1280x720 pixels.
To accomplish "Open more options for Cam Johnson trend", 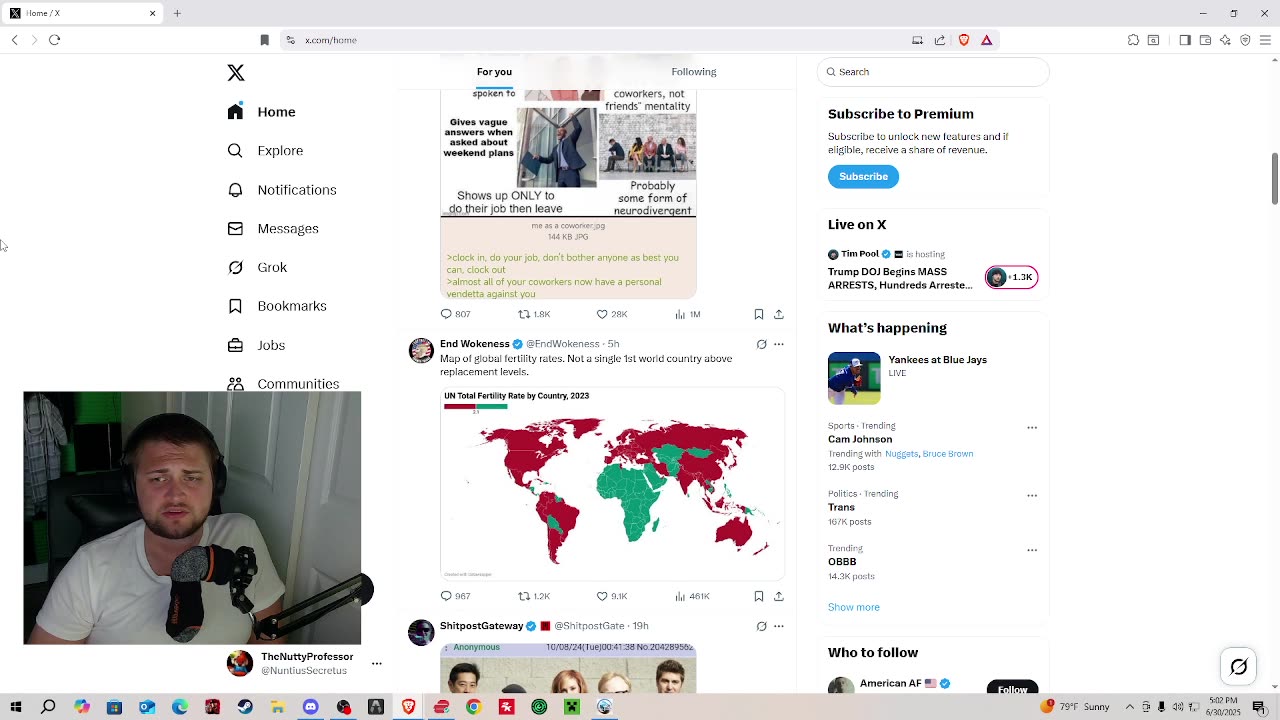I will click(x=1032, y=428).
